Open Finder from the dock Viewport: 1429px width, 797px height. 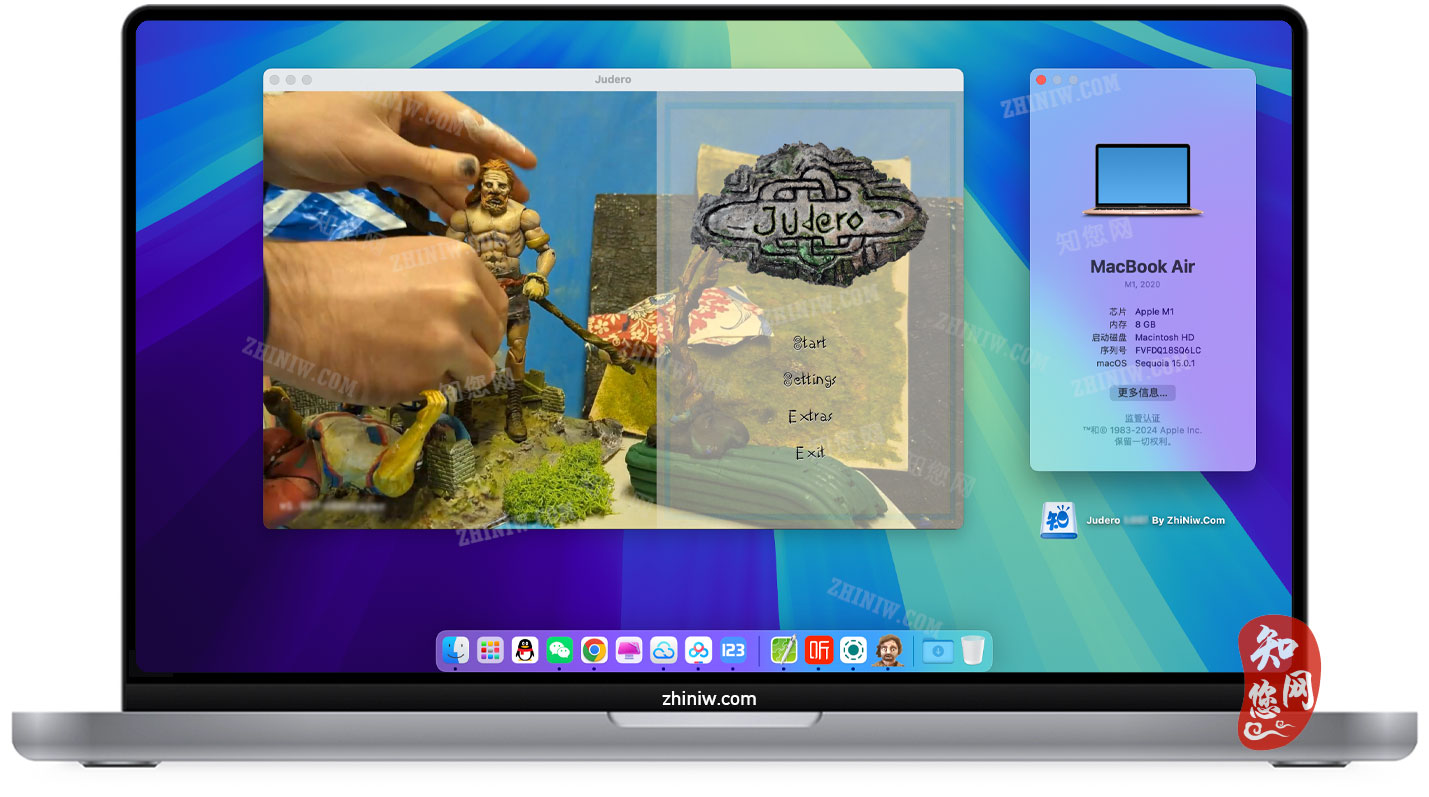pyautogui.click(x=456, y=650)
